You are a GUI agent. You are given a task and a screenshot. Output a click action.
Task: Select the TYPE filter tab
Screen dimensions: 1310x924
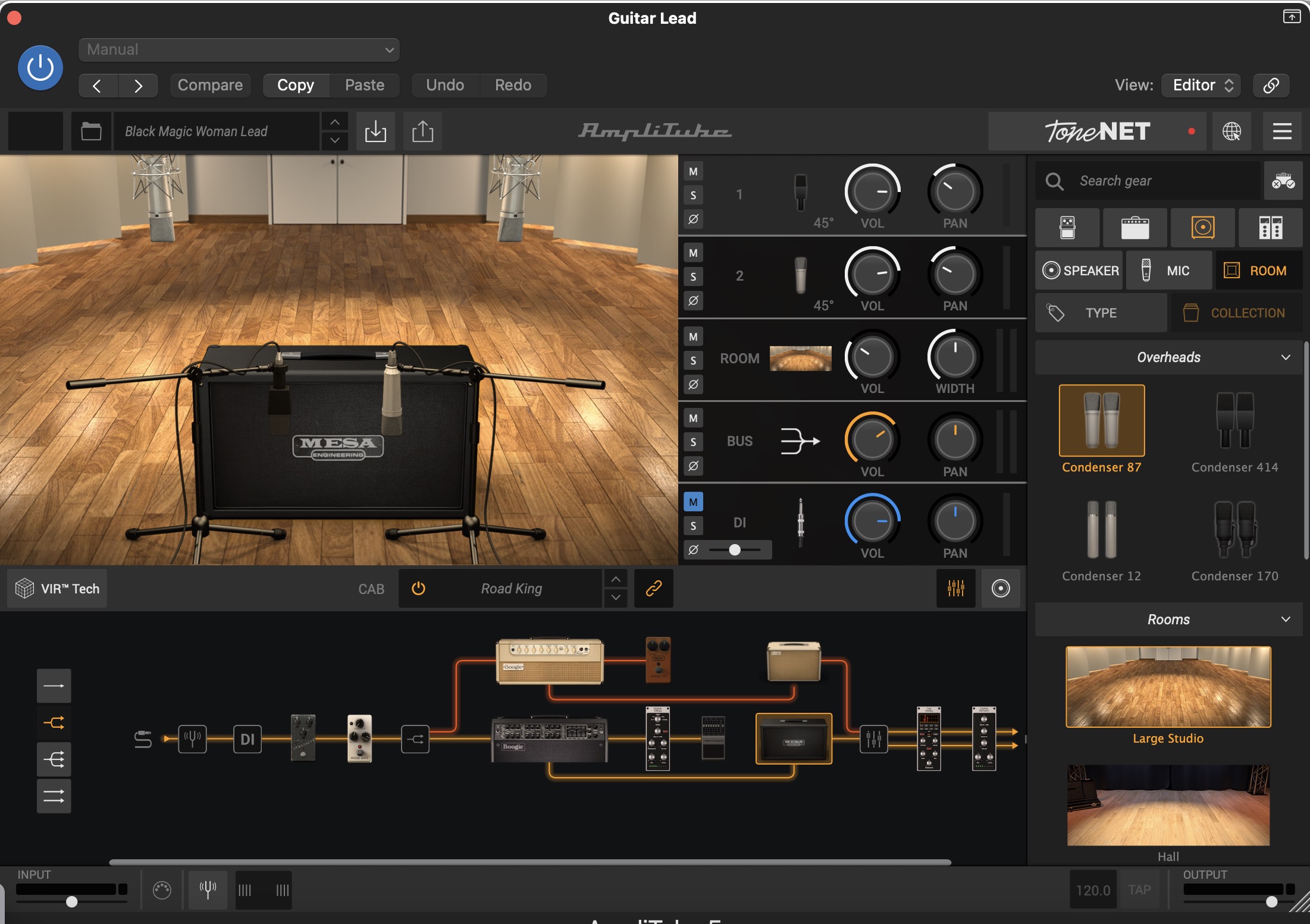tap(1101, 313)
